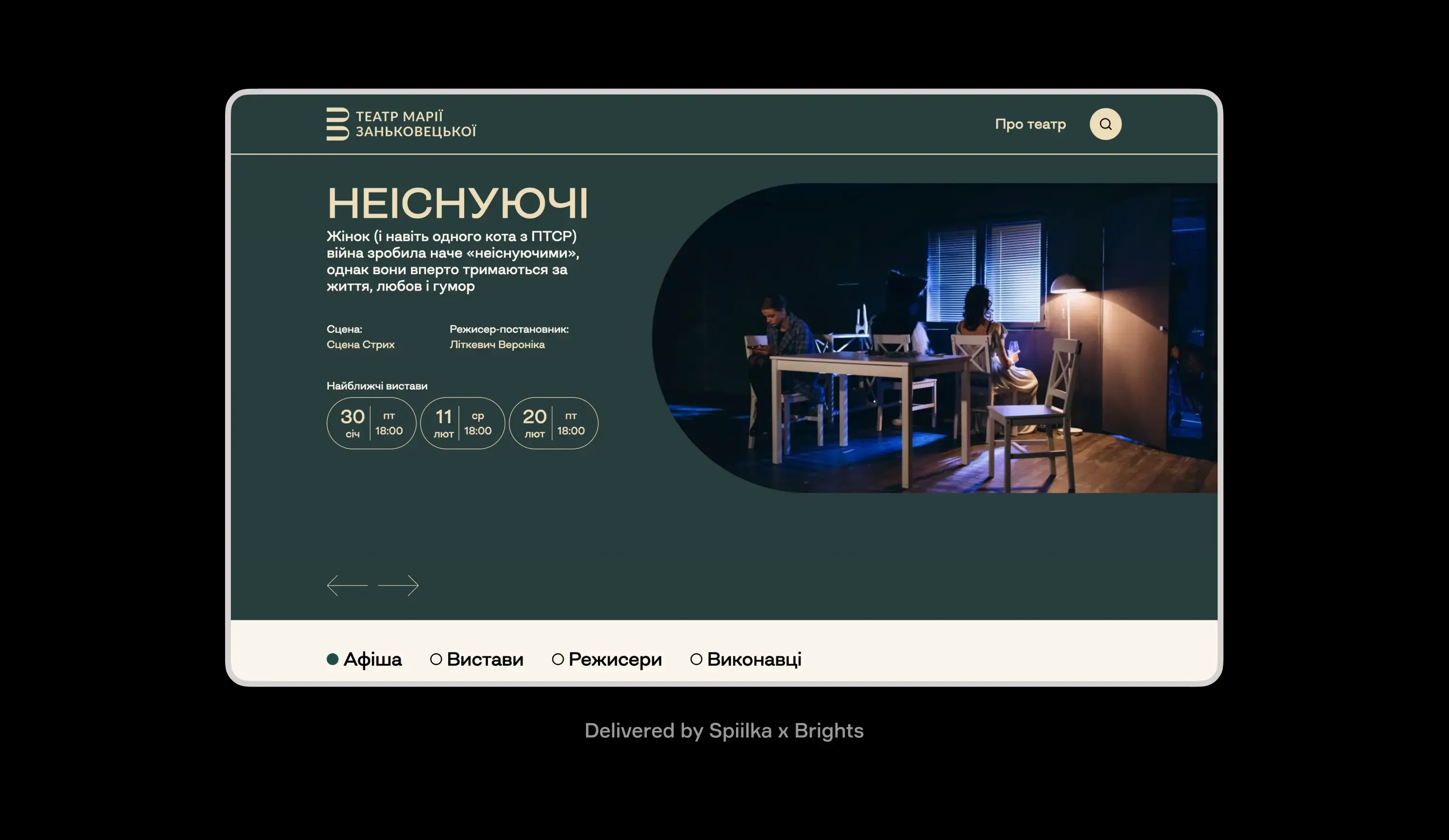
Task: Click the Сцена: label
Action: tap(344, 329)
